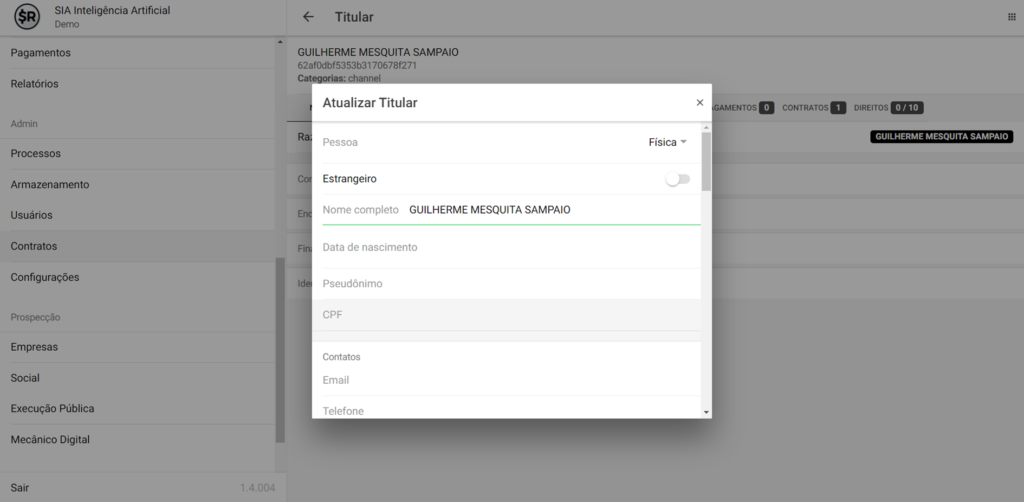Select Processos under Admin

pyautogui.click(x=35, y=154)
